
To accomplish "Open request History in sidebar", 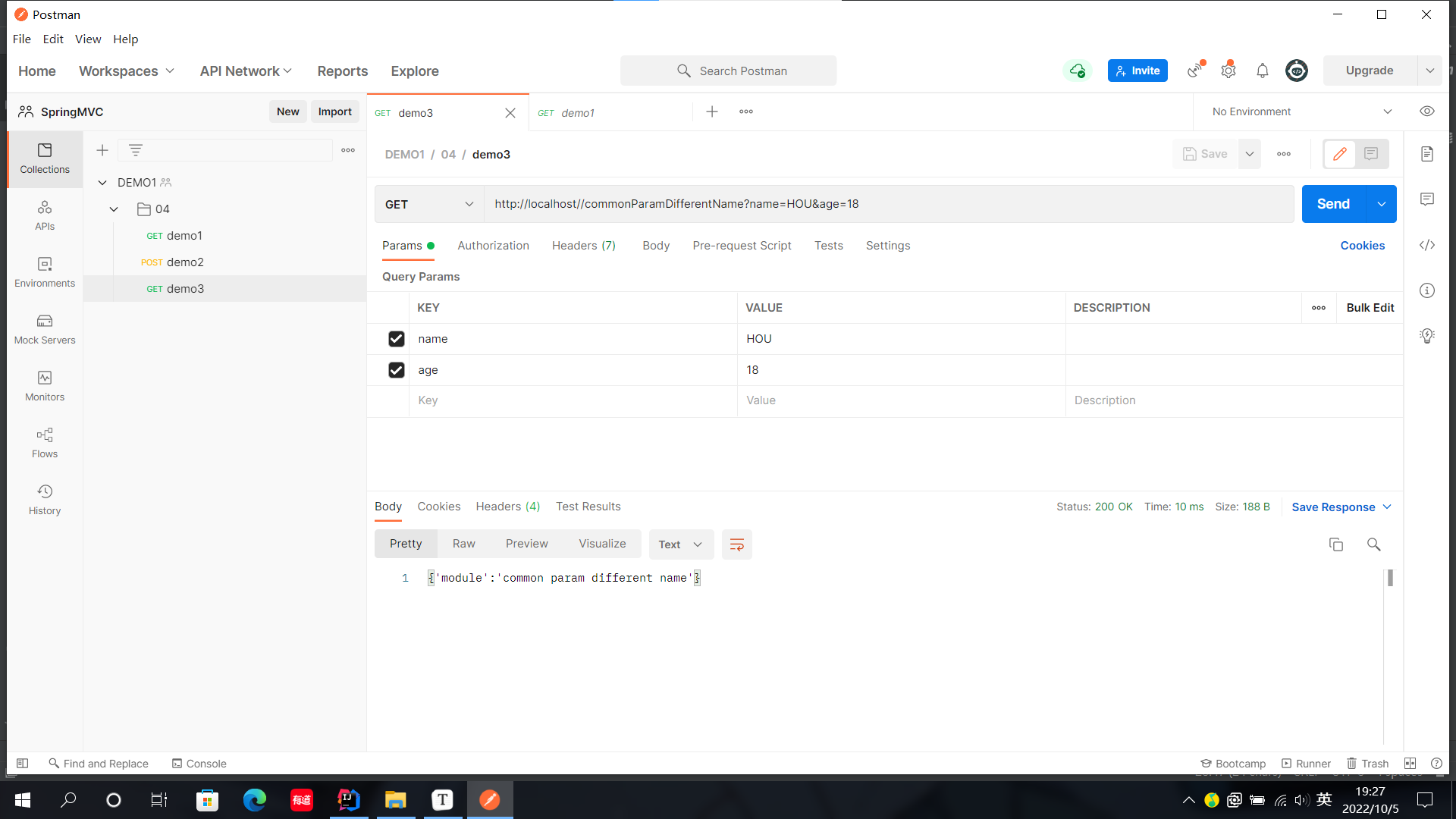I will tap(45, 500).
